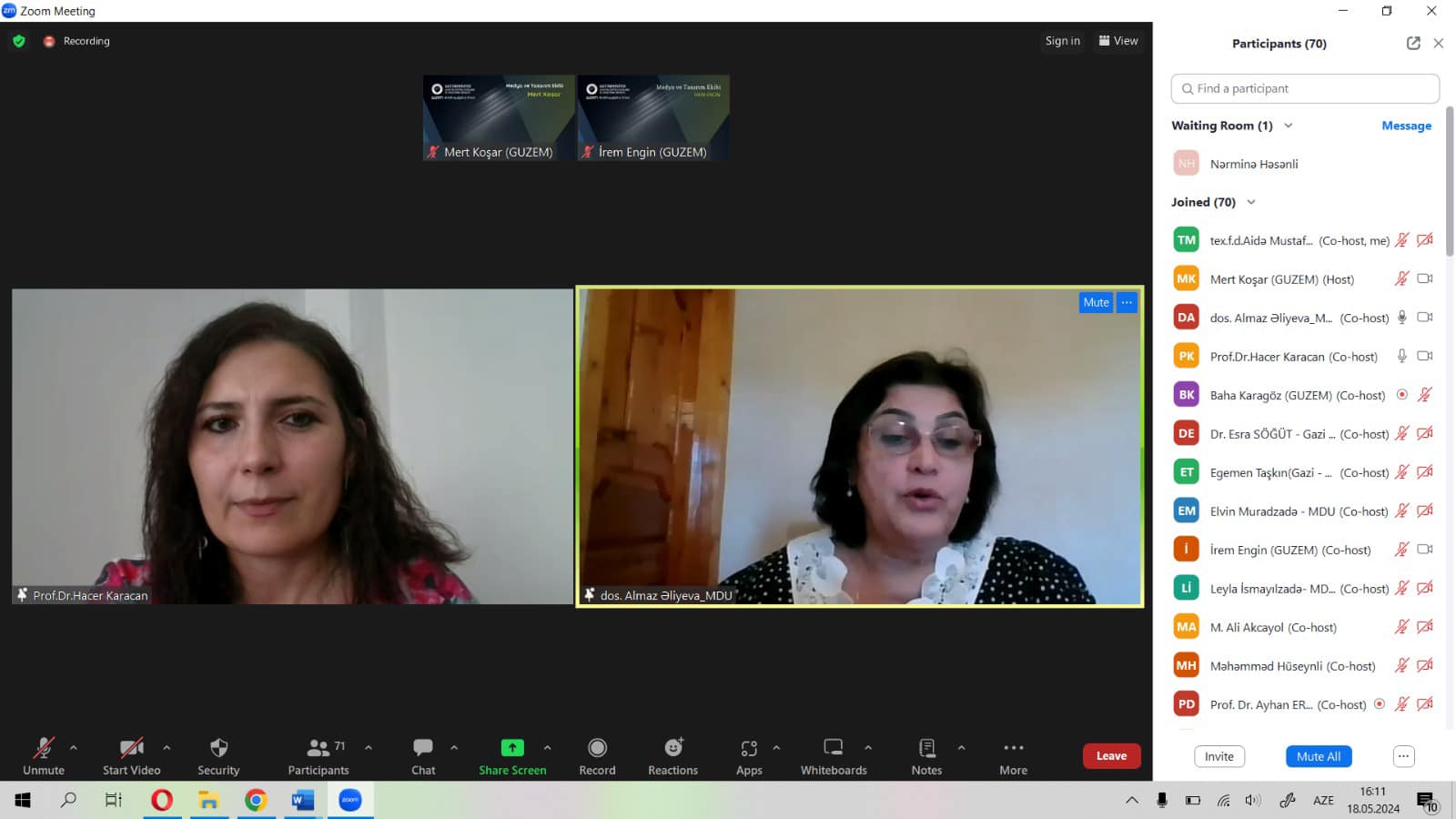This screenshot has height=819, width=1456.
Task: Open the three-dot menu on Almaz Əliyeva's video
Action: pos(1127,302)
